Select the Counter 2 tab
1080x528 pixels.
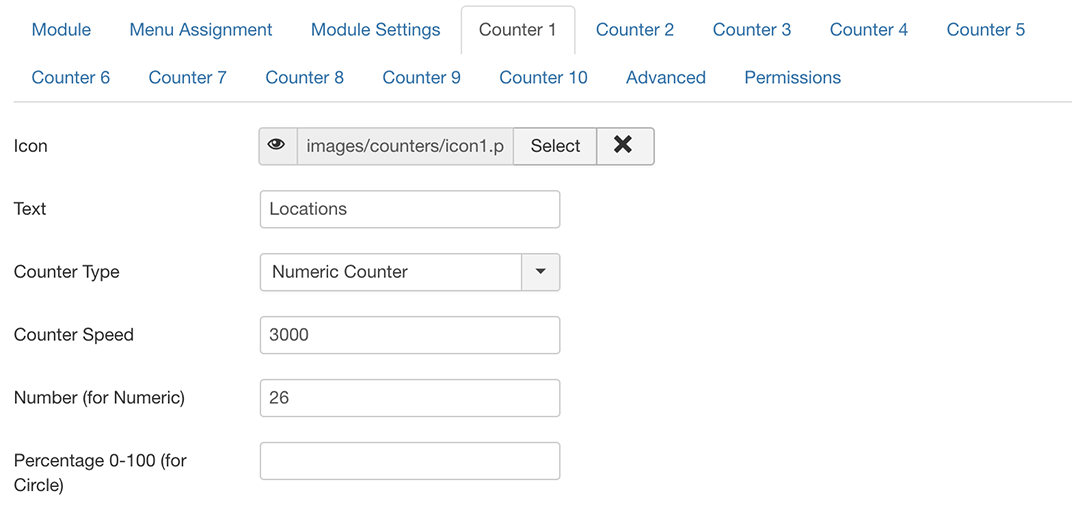tap(635, 30)
